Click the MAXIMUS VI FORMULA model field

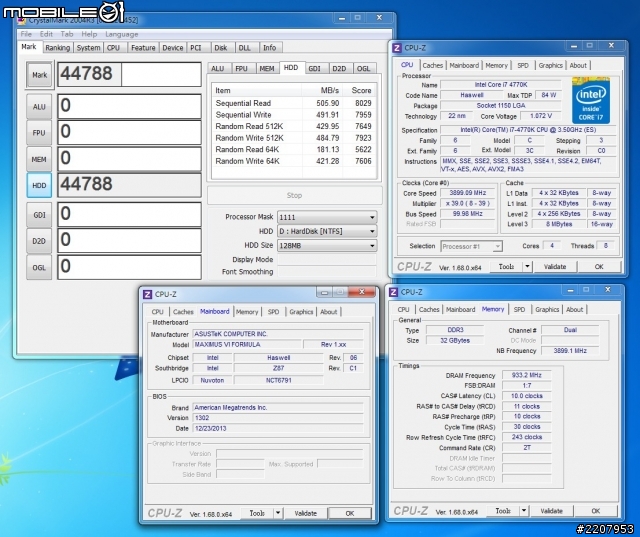[x=247, y=344]
